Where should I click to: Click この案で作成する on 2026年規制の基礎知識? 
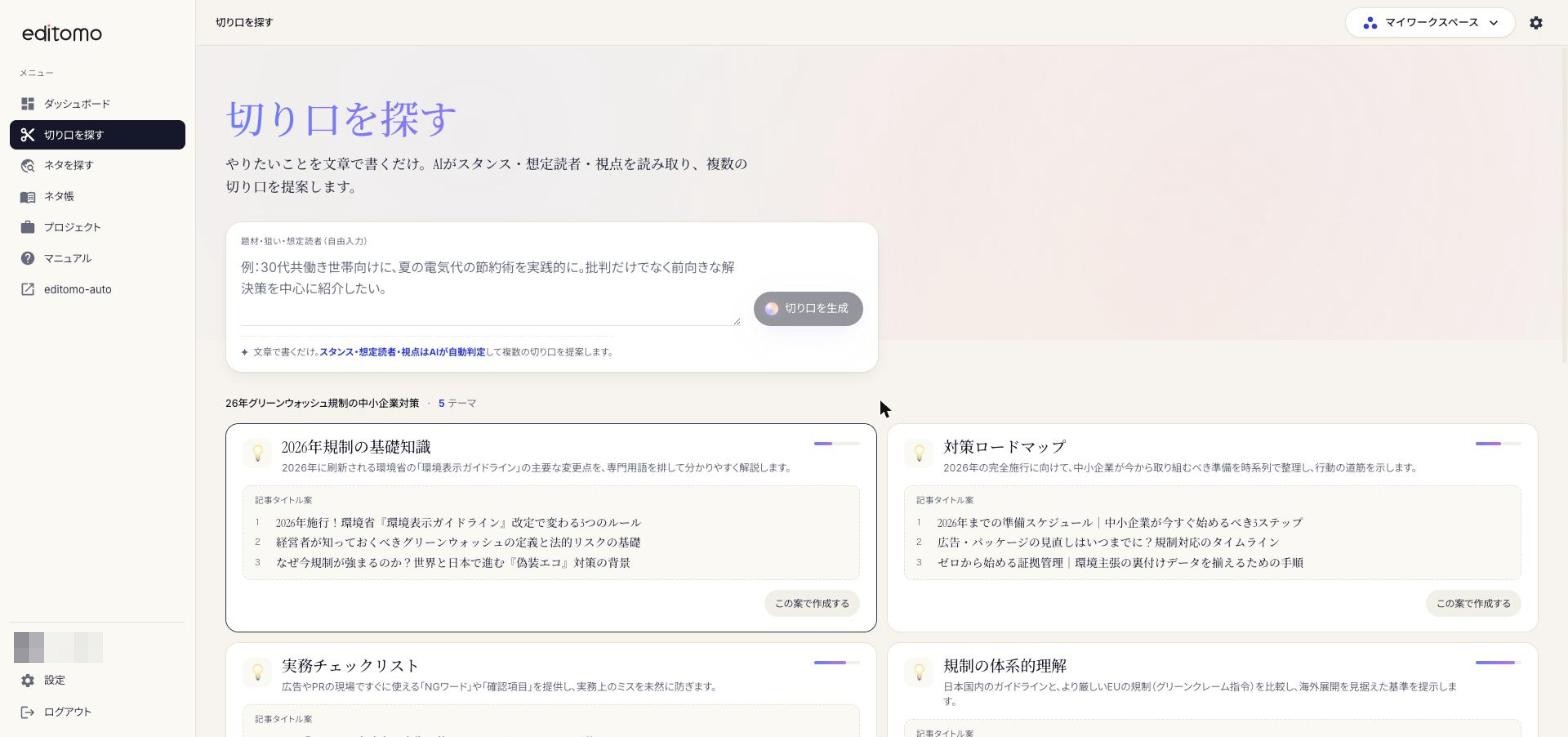click(x=812, y=604)
